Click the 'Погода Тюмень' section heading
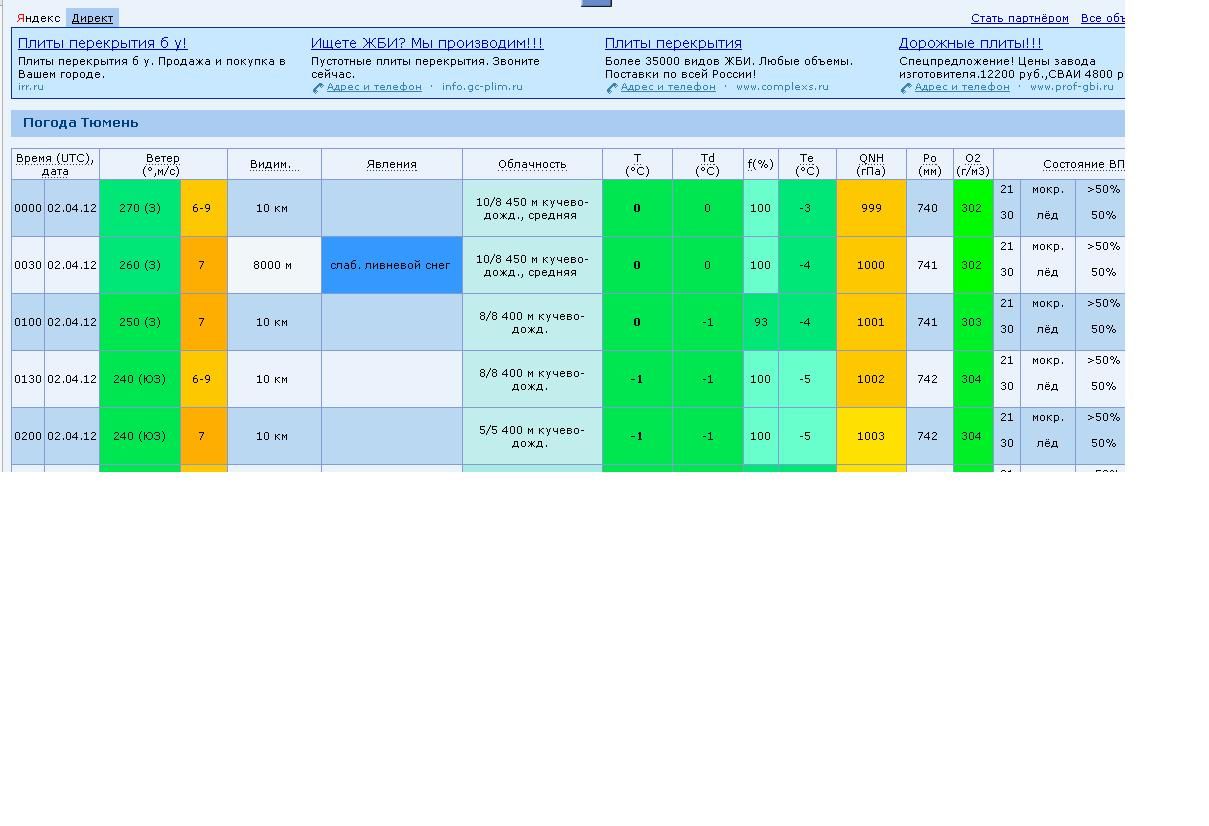Screen dimensions: 1209x826 coord(81,123)
